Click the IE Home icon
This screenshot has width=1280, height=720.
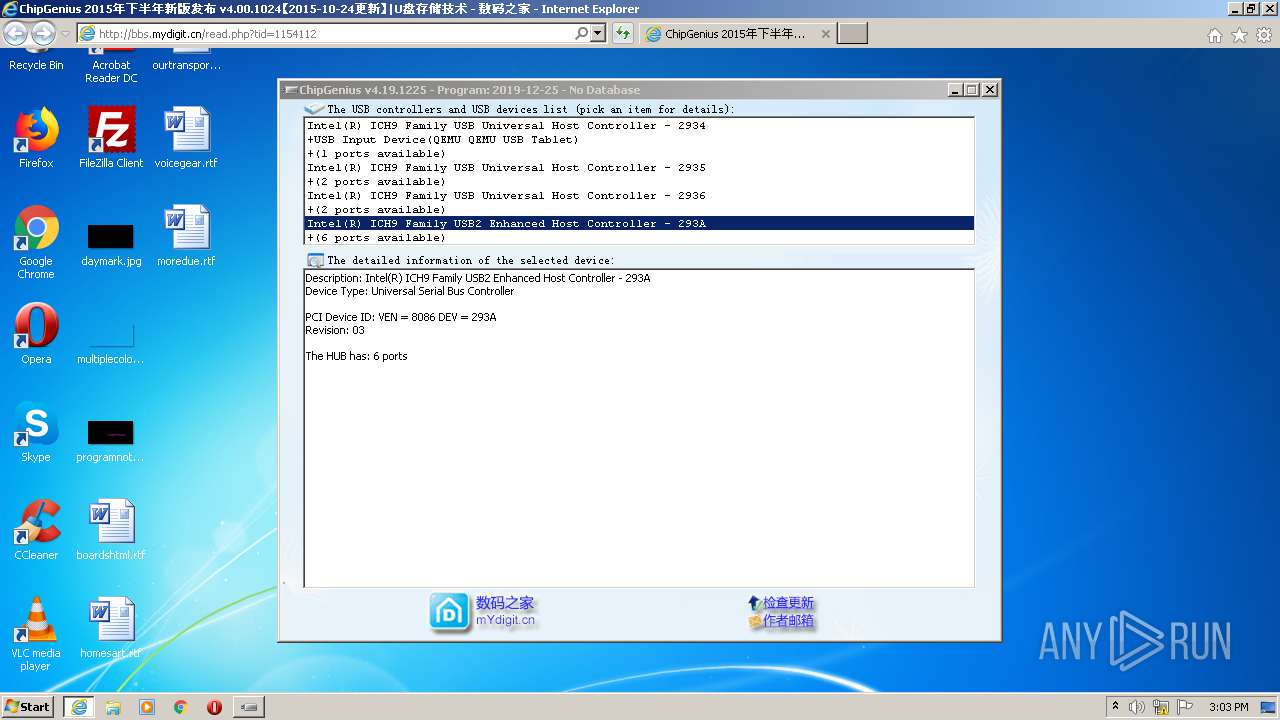click(x=1214, y=35)
